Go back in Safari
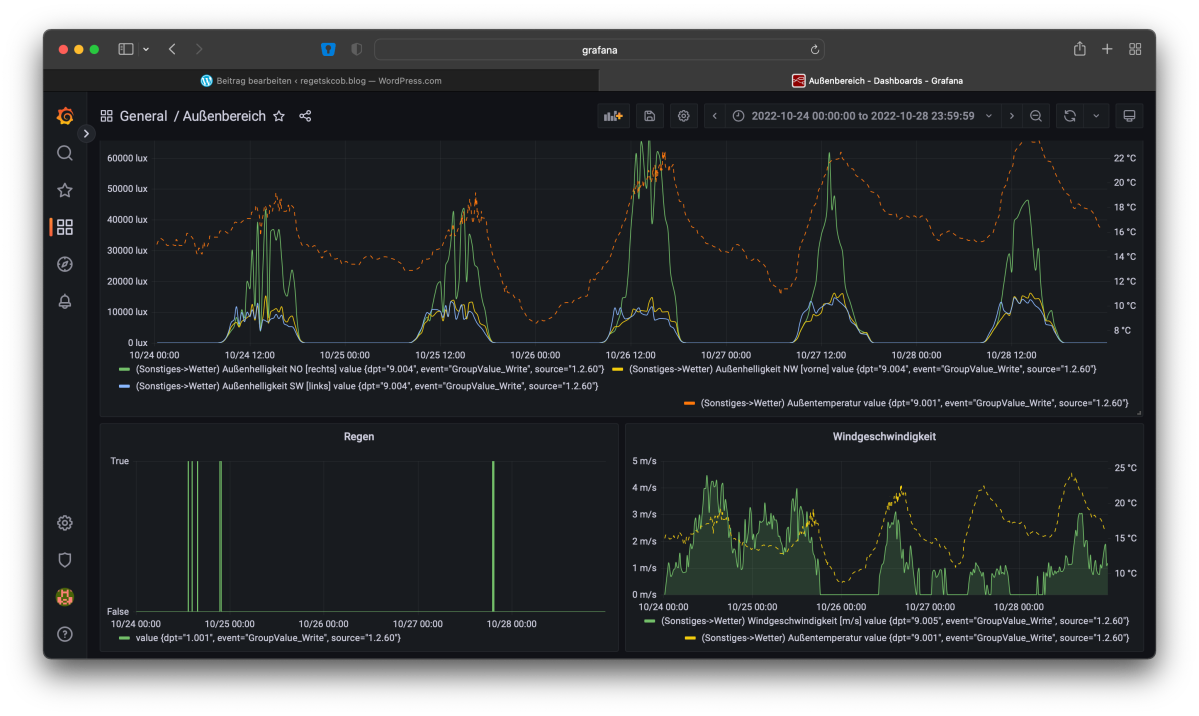This screenshot has width=1199, height=716. [172, 49]
